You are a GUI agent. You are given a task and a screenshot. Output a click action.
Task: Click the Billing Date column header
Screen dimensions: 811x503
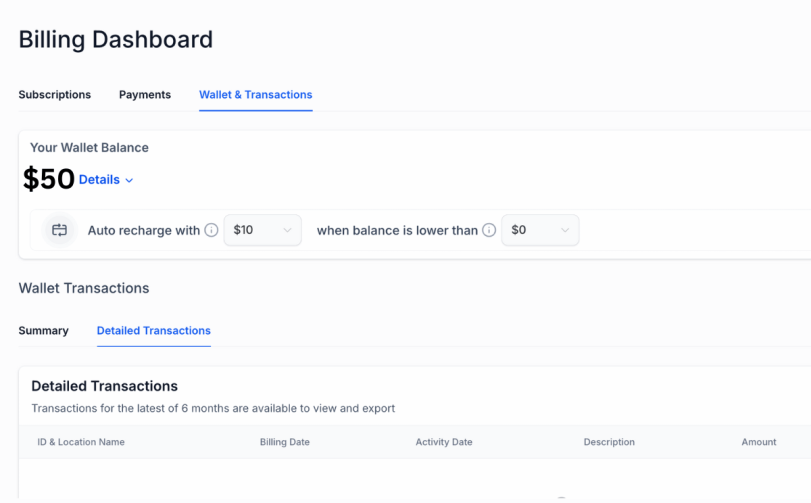[284, 442]
